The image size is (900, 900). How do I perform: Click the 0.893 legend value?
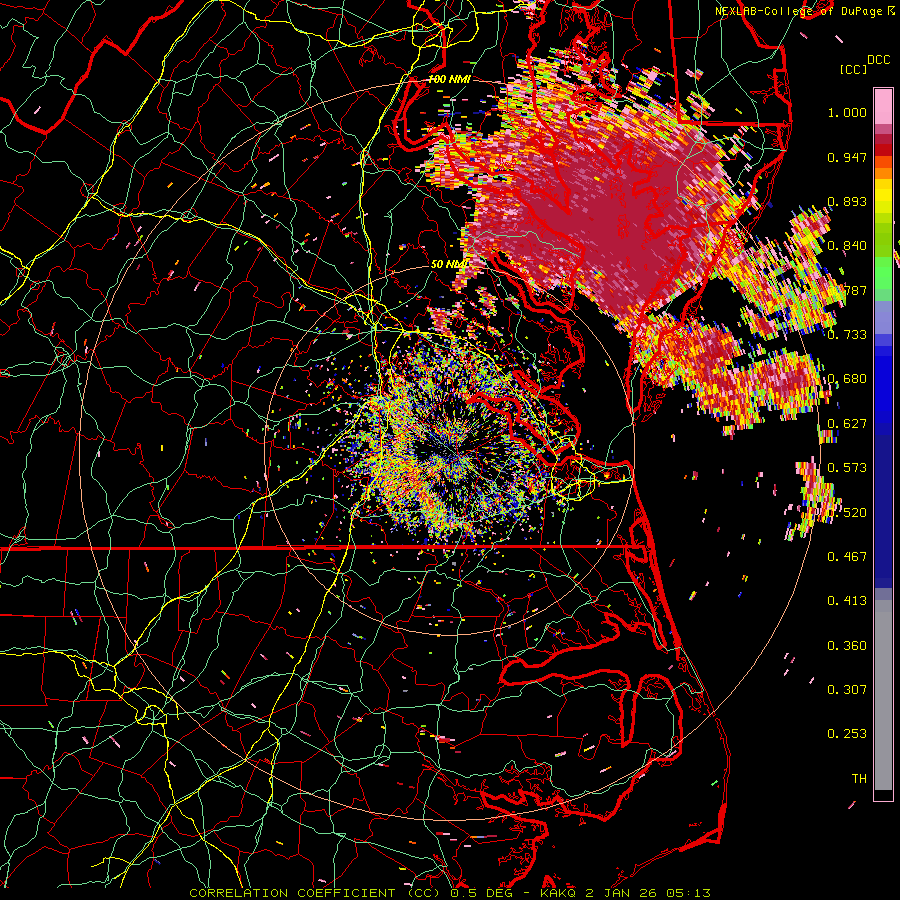point(847,201)
